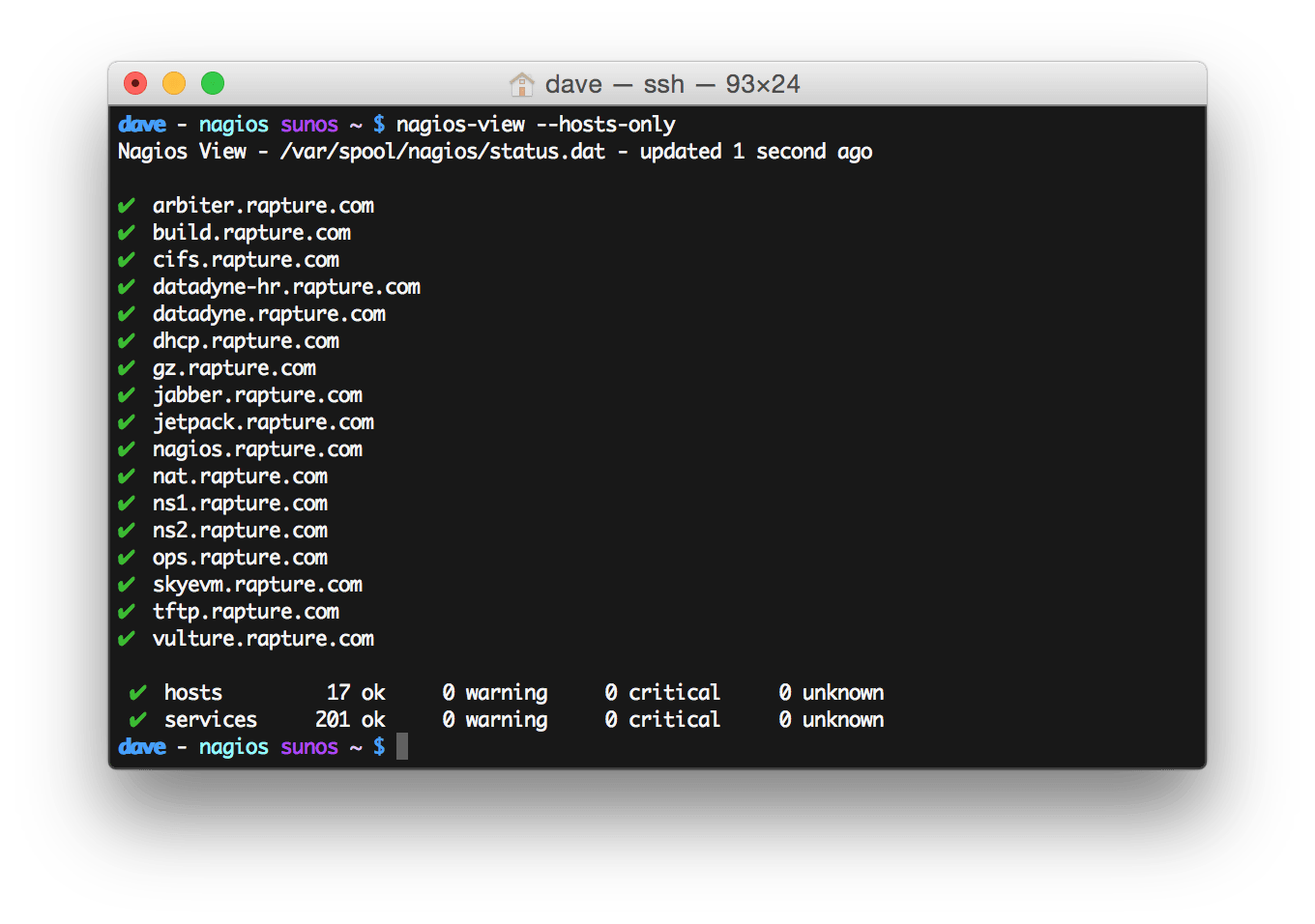Click the hostname vulture.rapture.com
Image resolution: width=1315 pixels, height=924 pixels.
click(263, 639)
